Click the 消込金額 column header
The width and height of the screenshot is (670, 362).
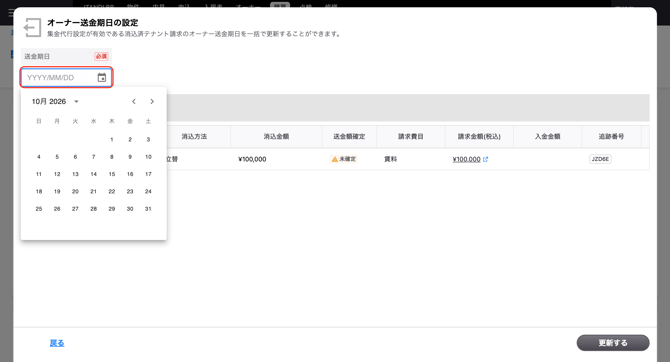[276, 136]
